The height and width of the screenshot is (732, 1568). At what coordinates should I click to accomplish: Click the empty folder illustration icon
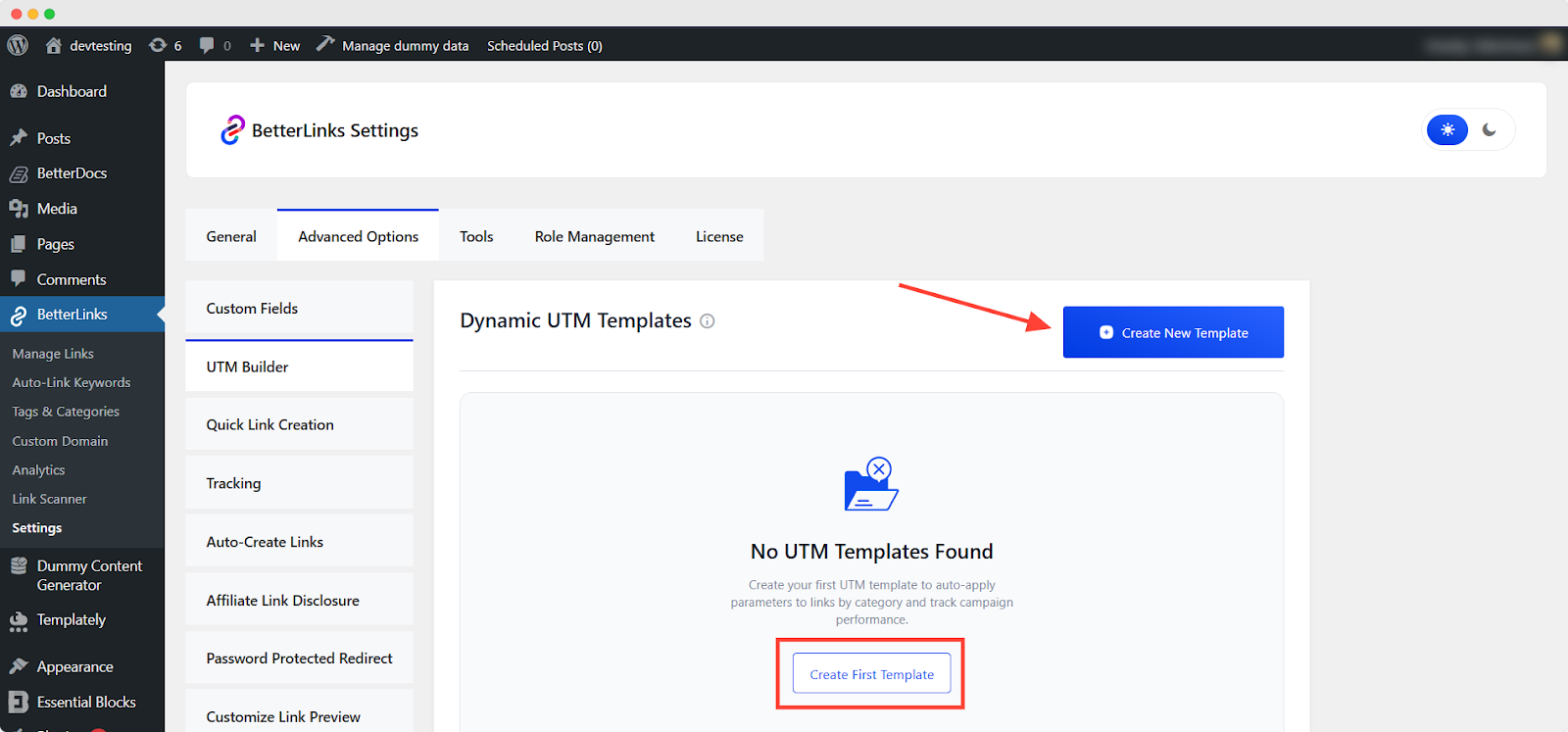click(871, 484)
